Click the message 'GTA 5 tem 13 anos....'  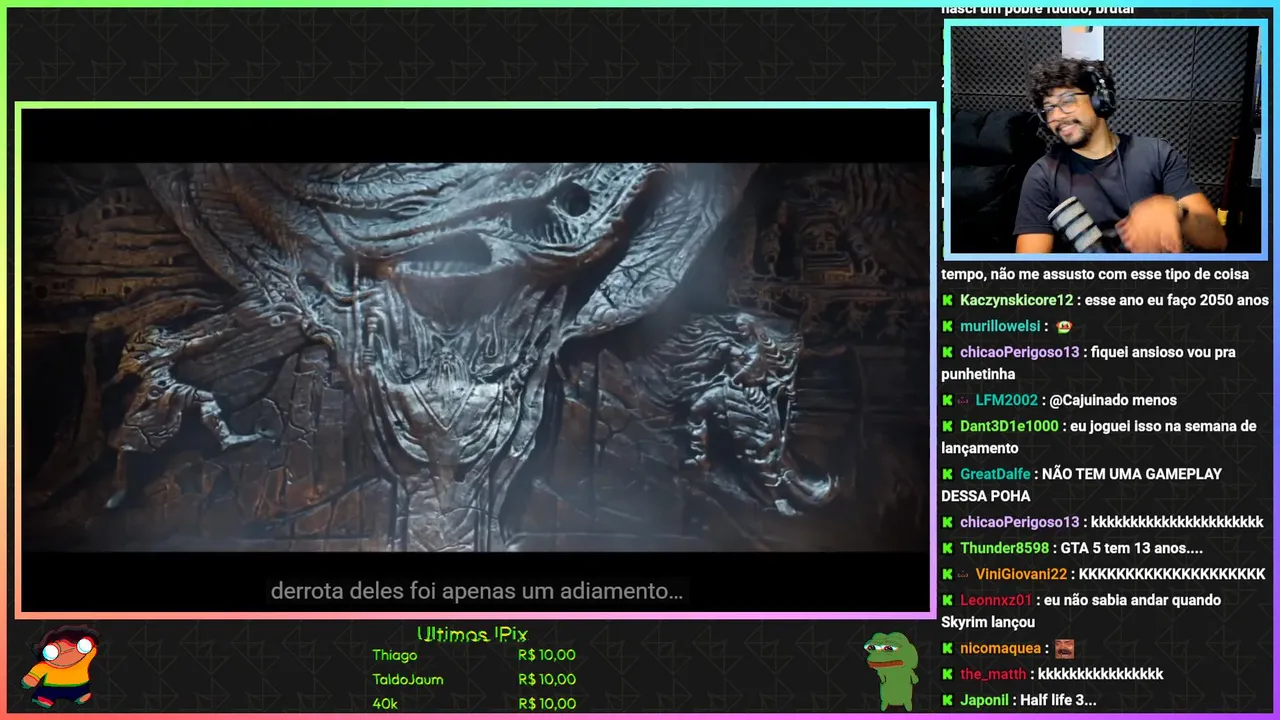(x=1131, y=548)
